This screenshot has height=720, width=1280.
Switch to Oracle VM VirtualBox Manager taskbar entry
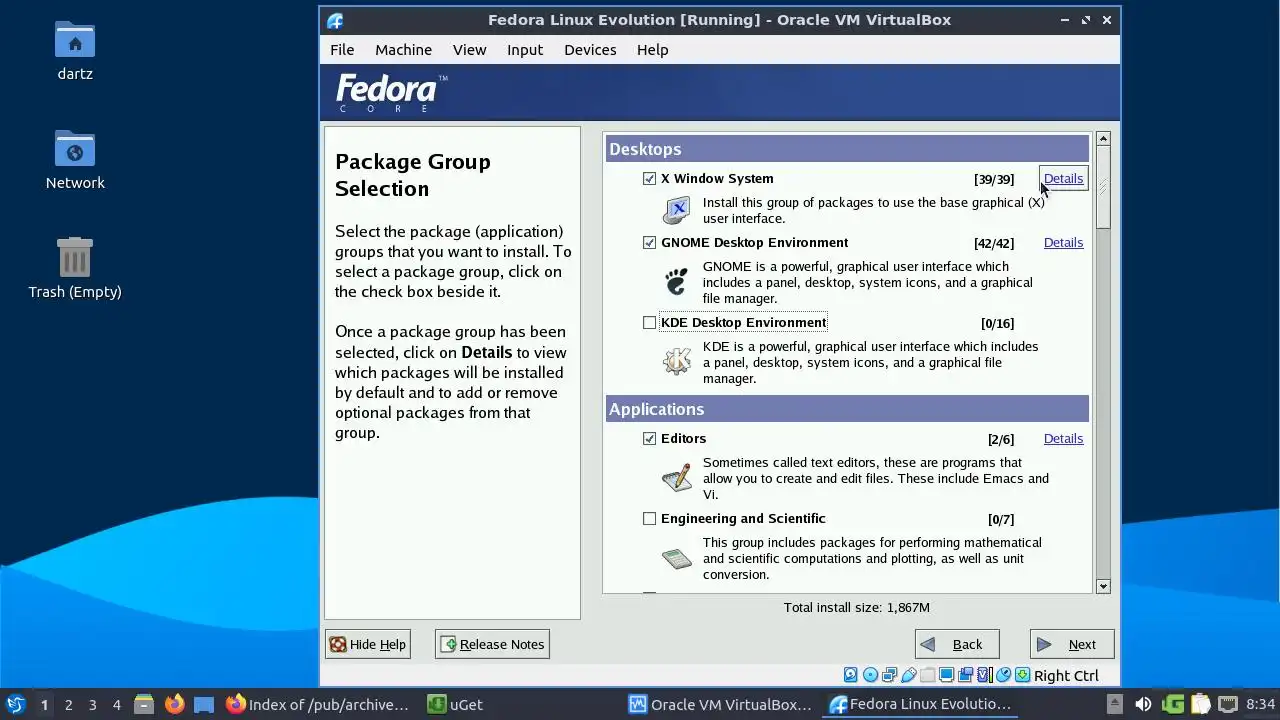pos(720,704)
